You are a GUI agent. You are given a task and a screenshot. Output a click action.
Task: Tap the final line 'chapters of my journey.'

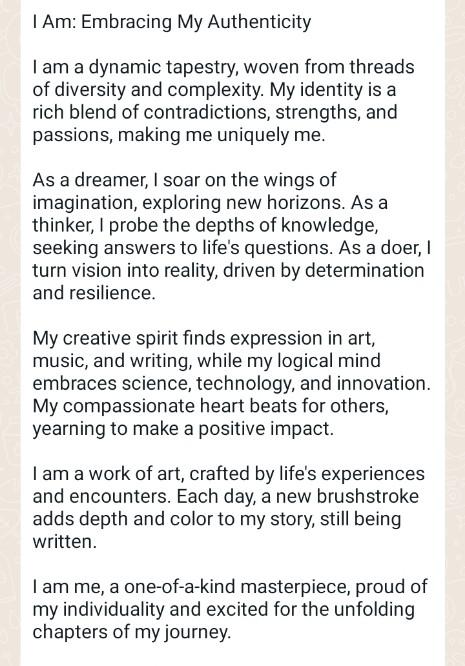pos(132,632)
